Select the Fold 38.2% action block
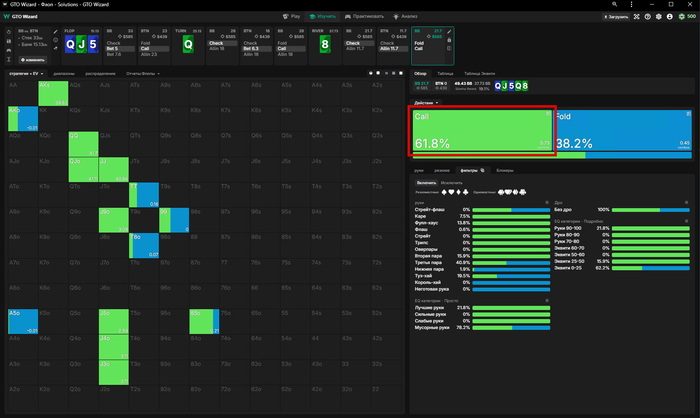 click(x=623, y=129)
